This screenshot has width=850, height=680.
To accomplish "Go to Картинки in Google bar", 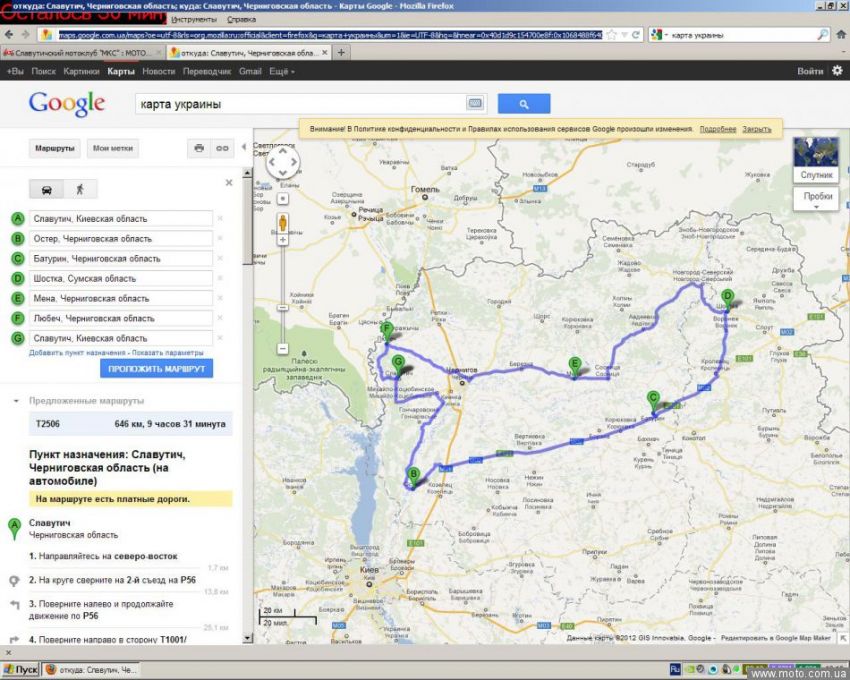I will [81, 71].
